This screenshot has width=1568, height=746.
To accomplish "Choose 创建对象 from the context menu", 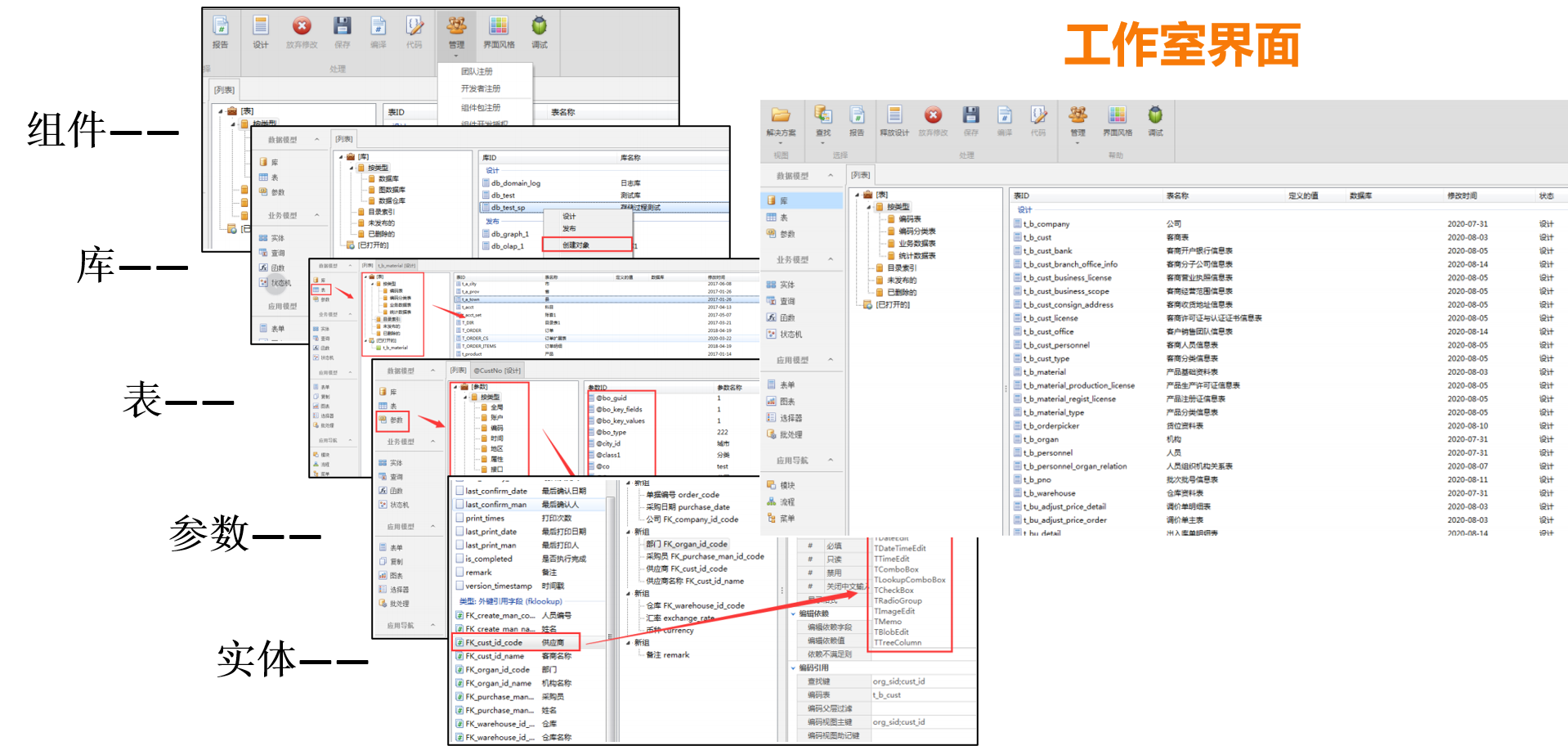I will click(x=576, y=245).
